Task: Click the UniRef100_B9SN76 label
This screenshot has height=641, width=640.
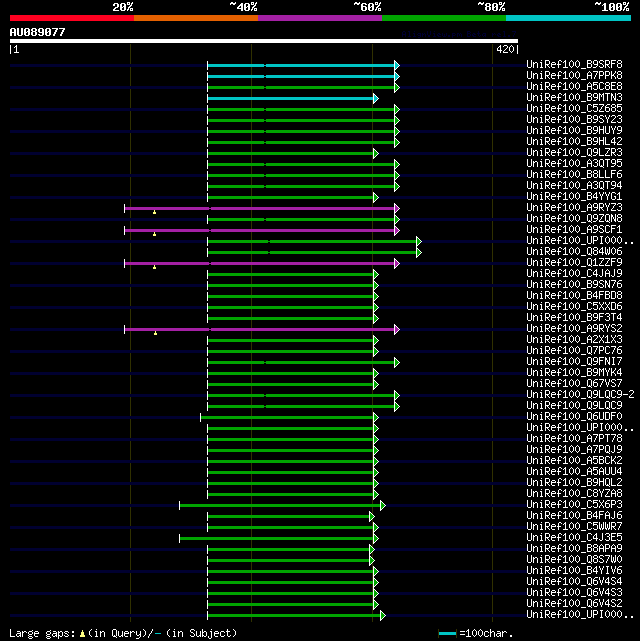Action: tap(574, 285)
